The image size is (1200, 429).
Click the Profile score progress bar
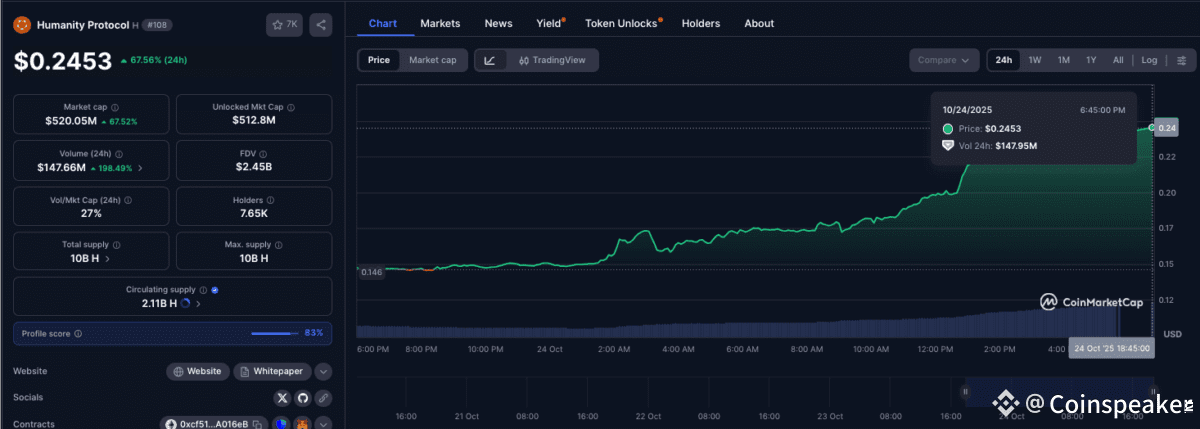[x=273, y=333]
